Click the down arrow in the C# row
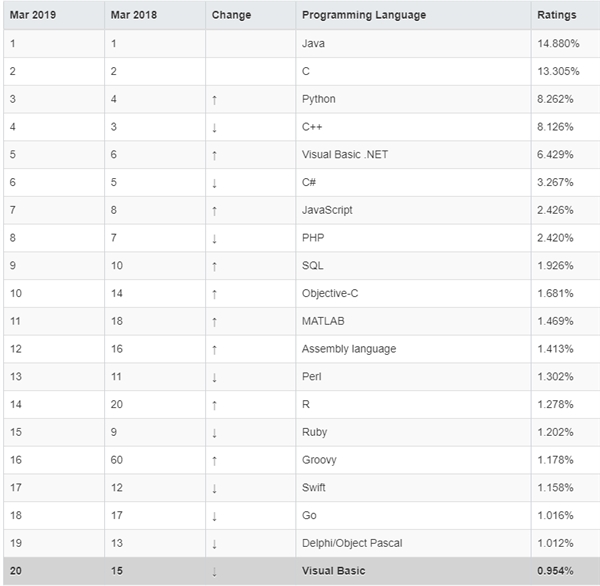 click(215, 183)
